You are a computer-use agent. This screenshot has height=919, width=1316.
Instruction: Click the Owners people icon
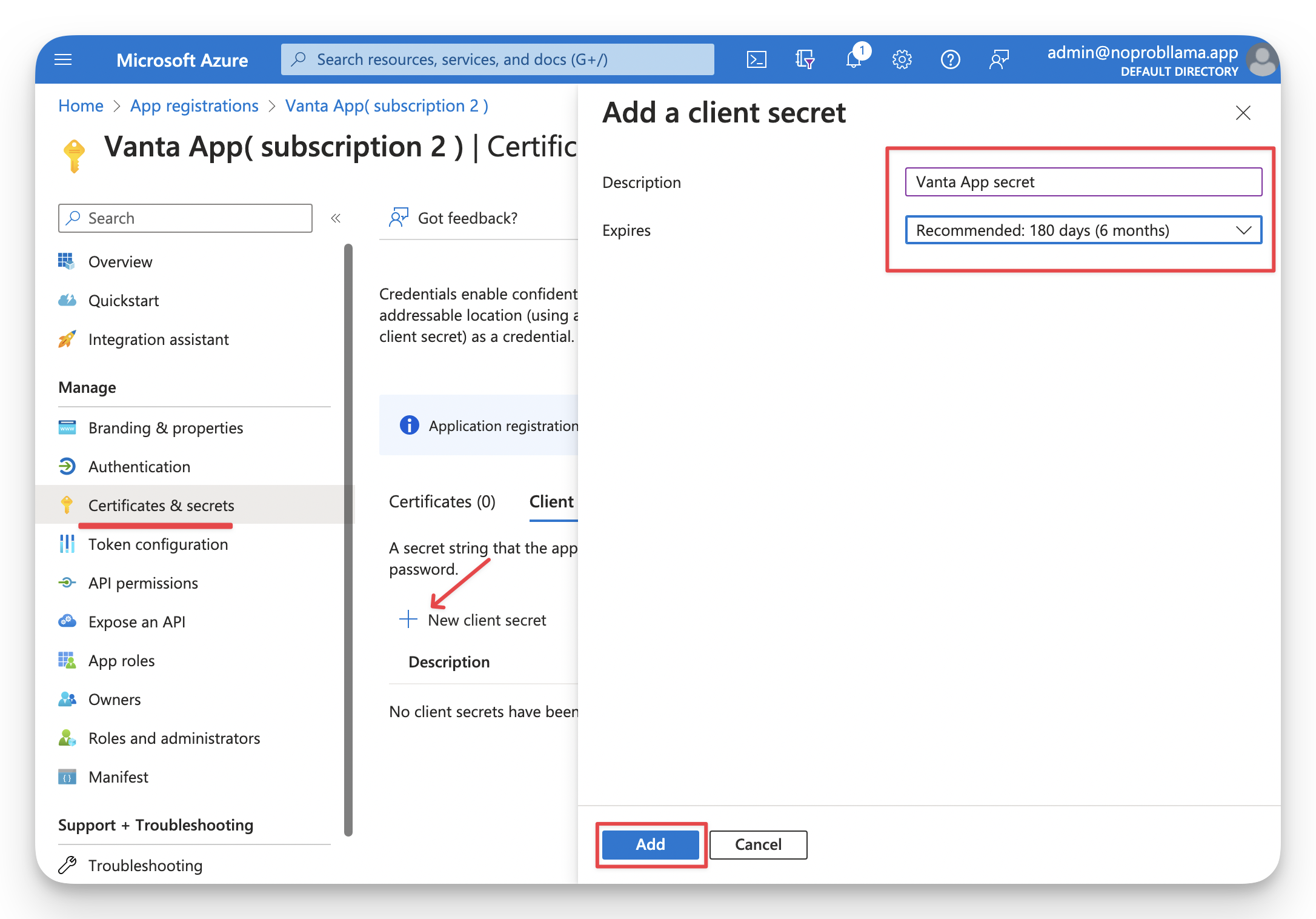67,699
